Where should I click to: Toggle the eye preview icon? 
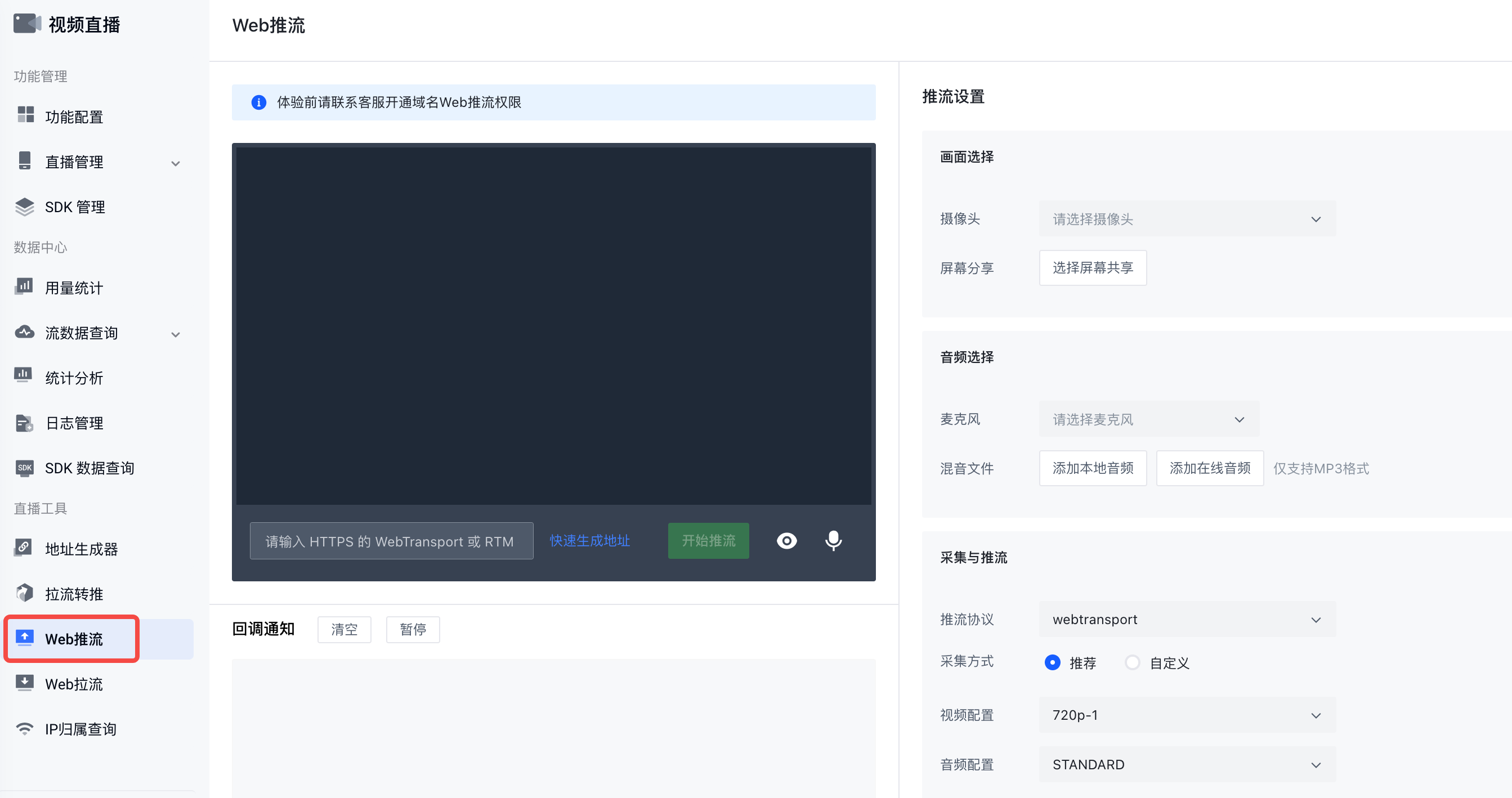(786, 540)
